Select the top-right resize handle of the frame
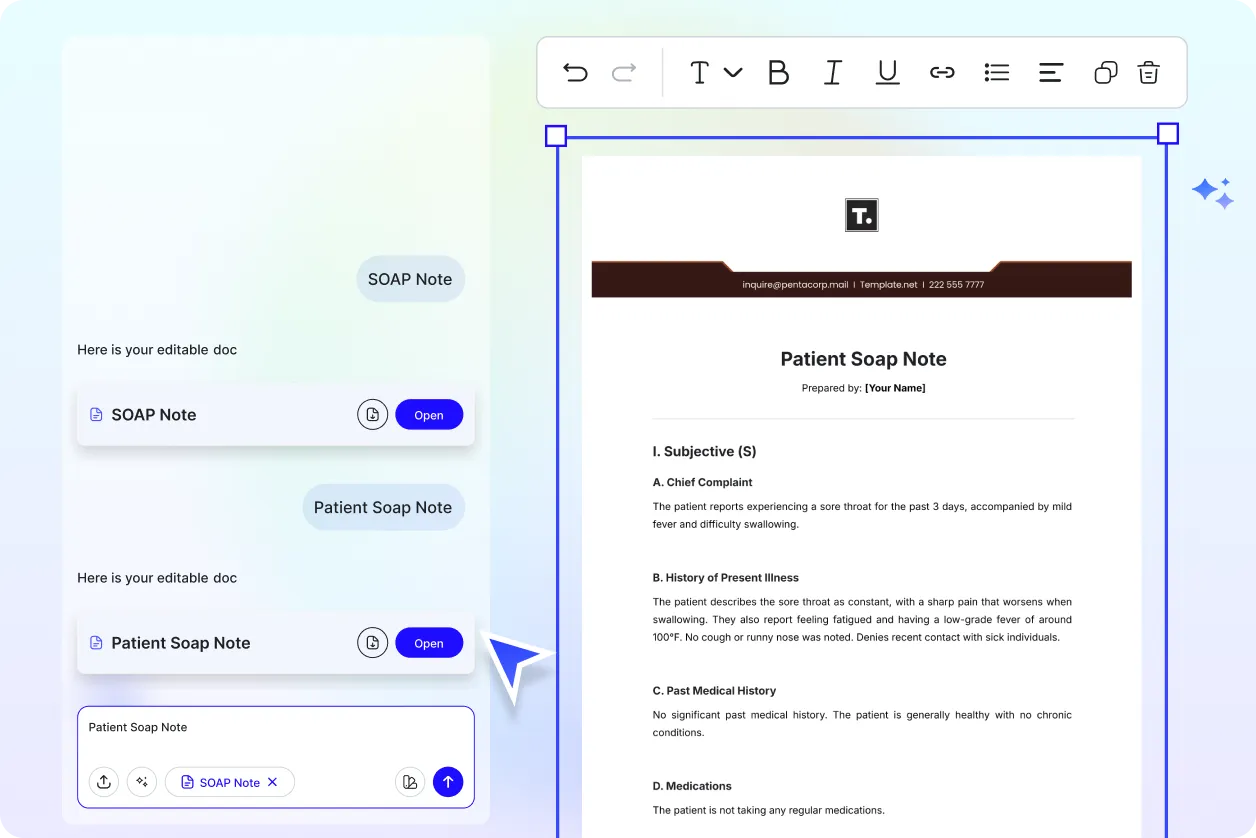Image resolution: width=1256 pixels, height=838 pixels. click(1167, 134)
